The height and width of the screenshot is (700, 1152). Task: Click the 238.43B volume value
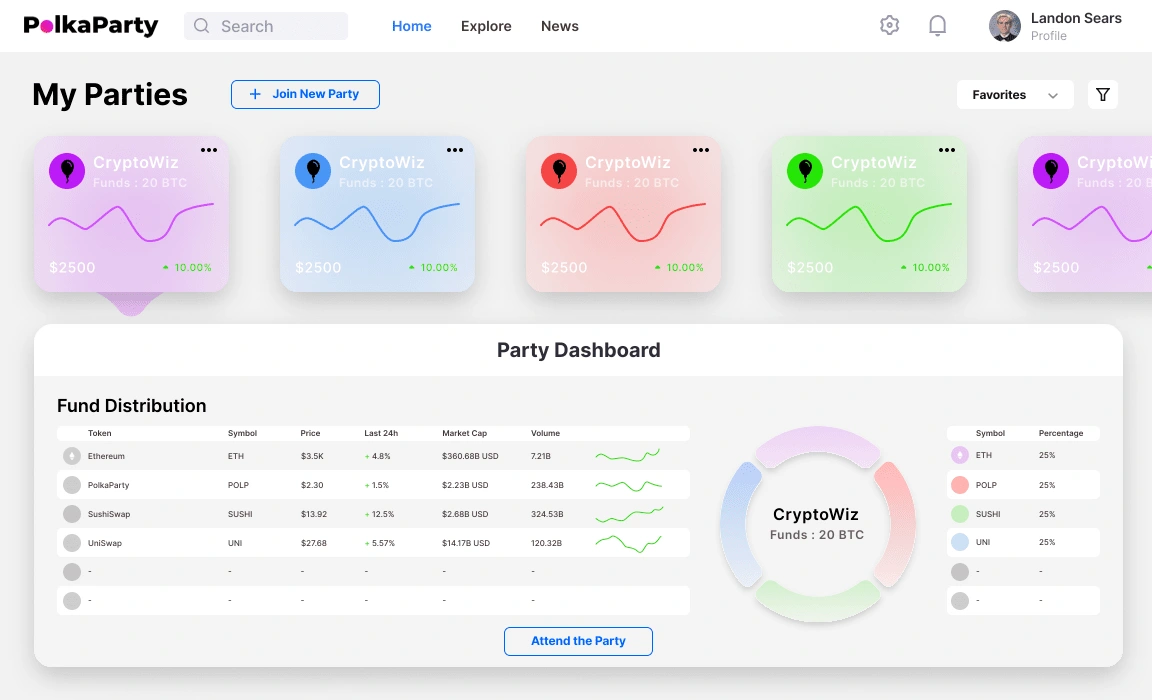pos(547,486)
